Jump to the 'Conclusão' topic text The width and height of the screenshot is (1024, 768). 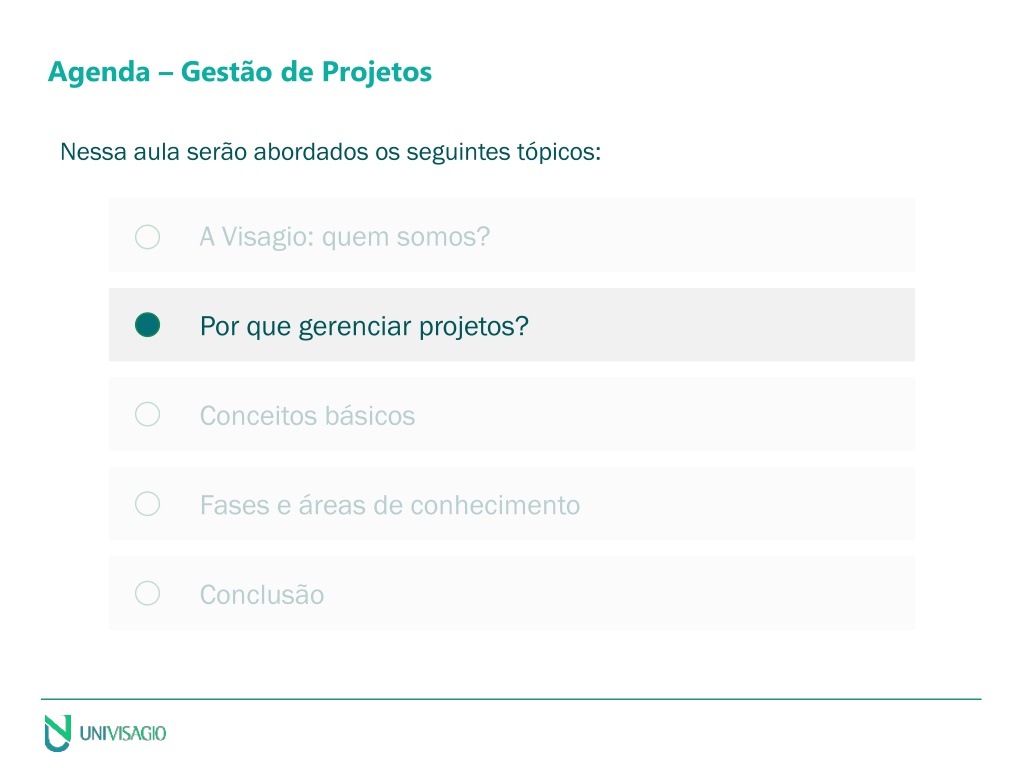[262, 595]
